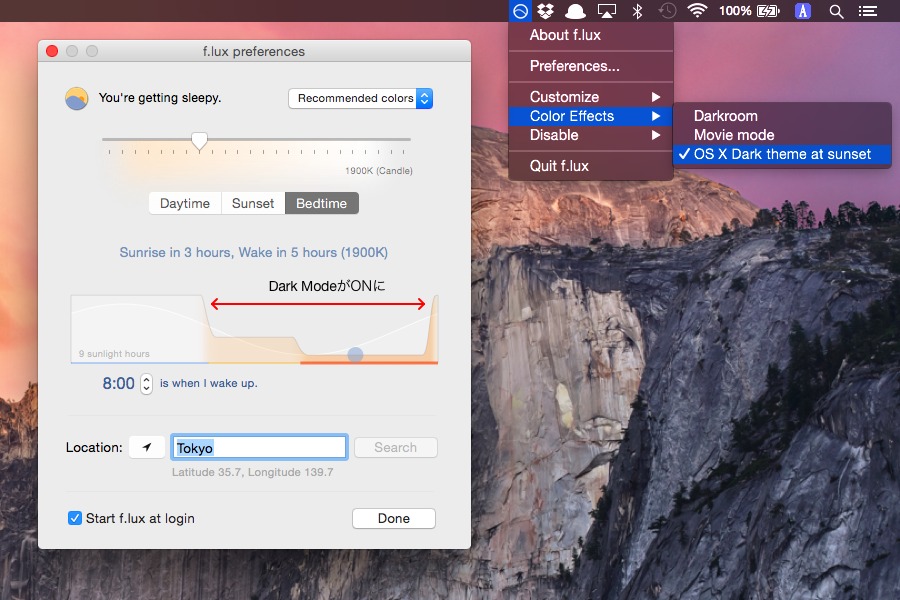
Task: Select 'Darkroom' color effect
Action: [782, 116]
